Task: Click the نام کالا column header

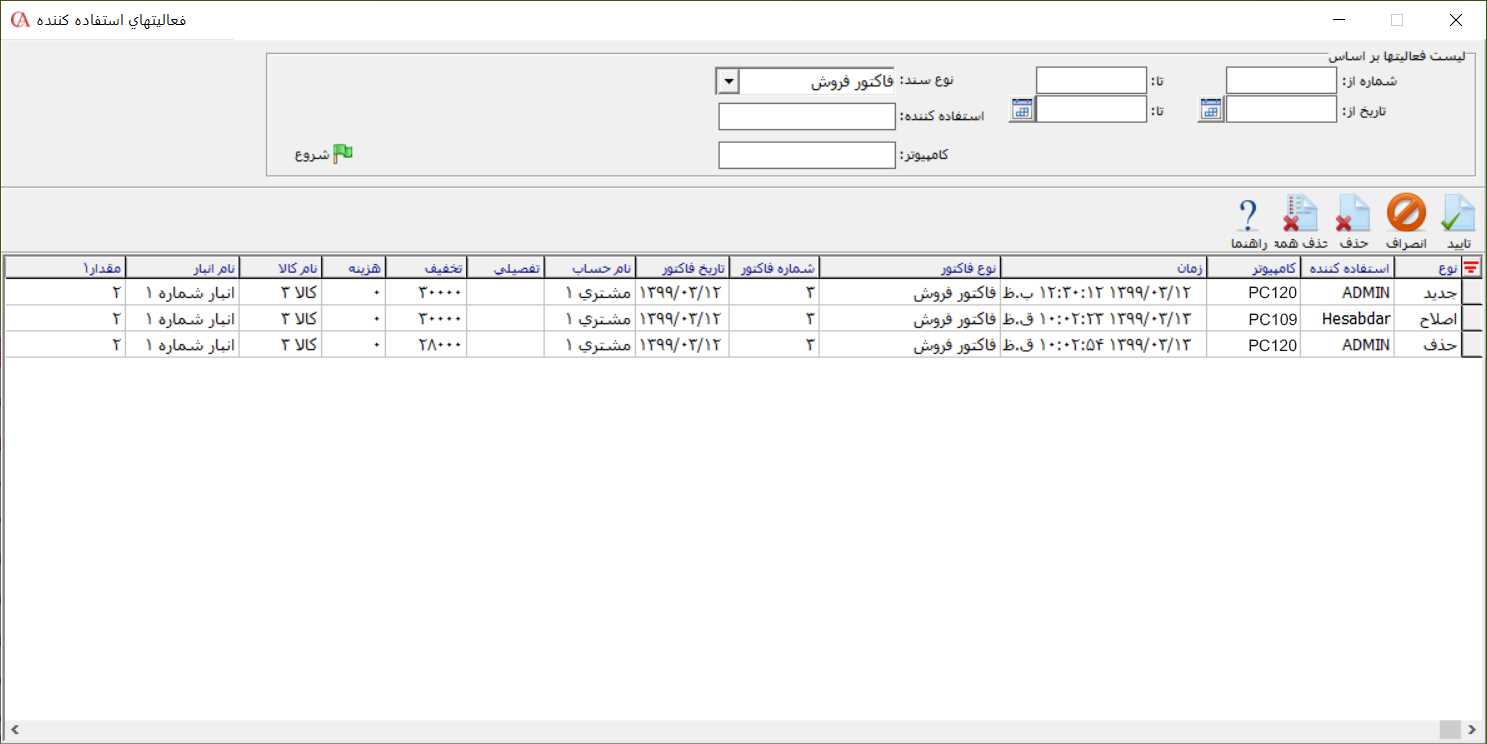Action: point(300,267)
